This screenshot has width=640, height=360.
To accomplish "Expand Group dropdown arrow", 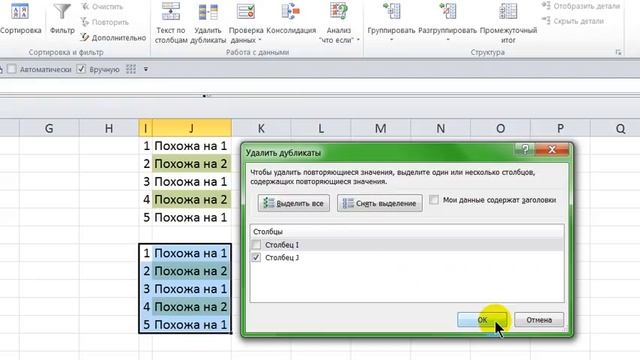I will point(391,40).
